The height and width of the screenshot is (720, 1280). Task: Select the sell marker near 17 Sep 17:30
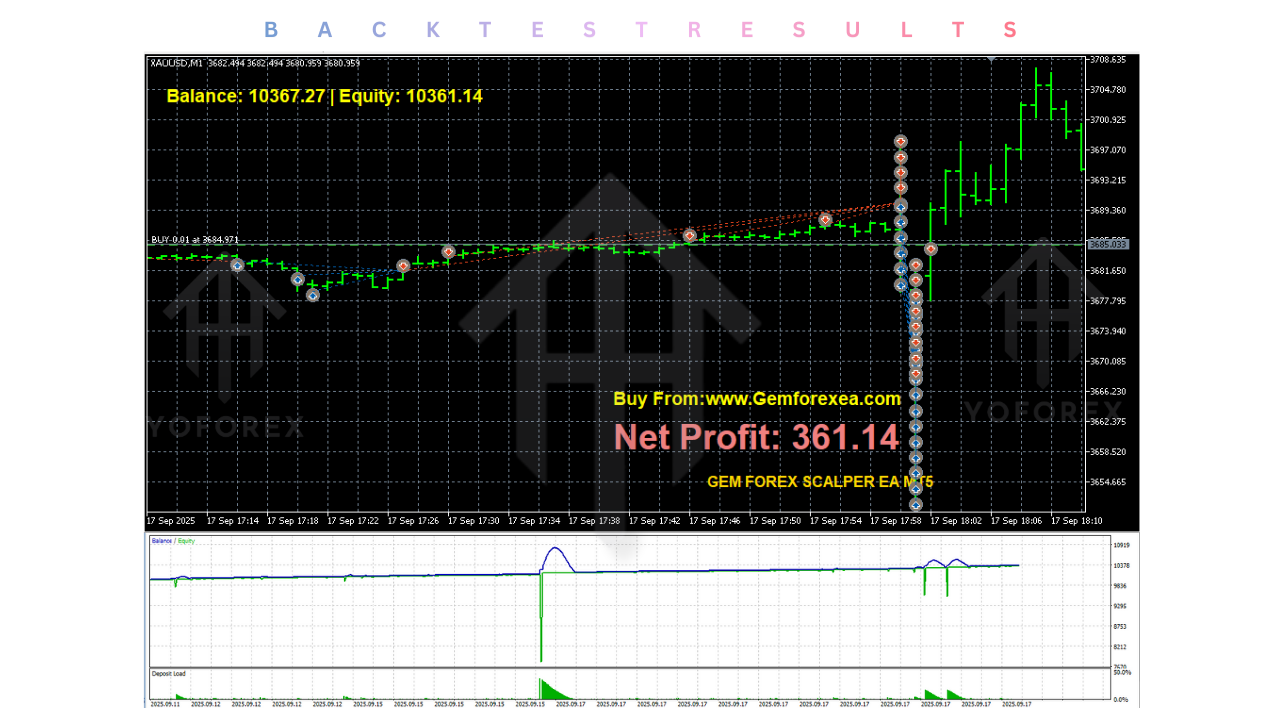[x=448, y=252]
